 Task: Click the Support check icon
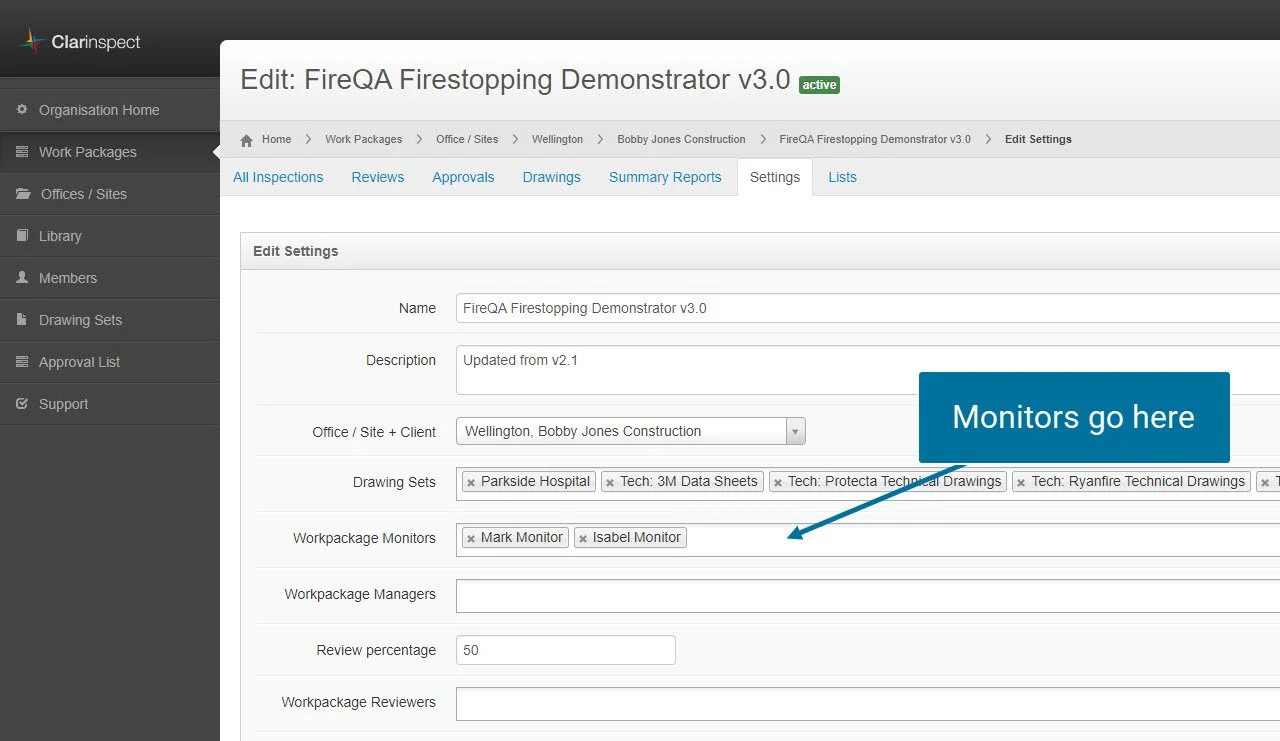click(x=22, y=403)
